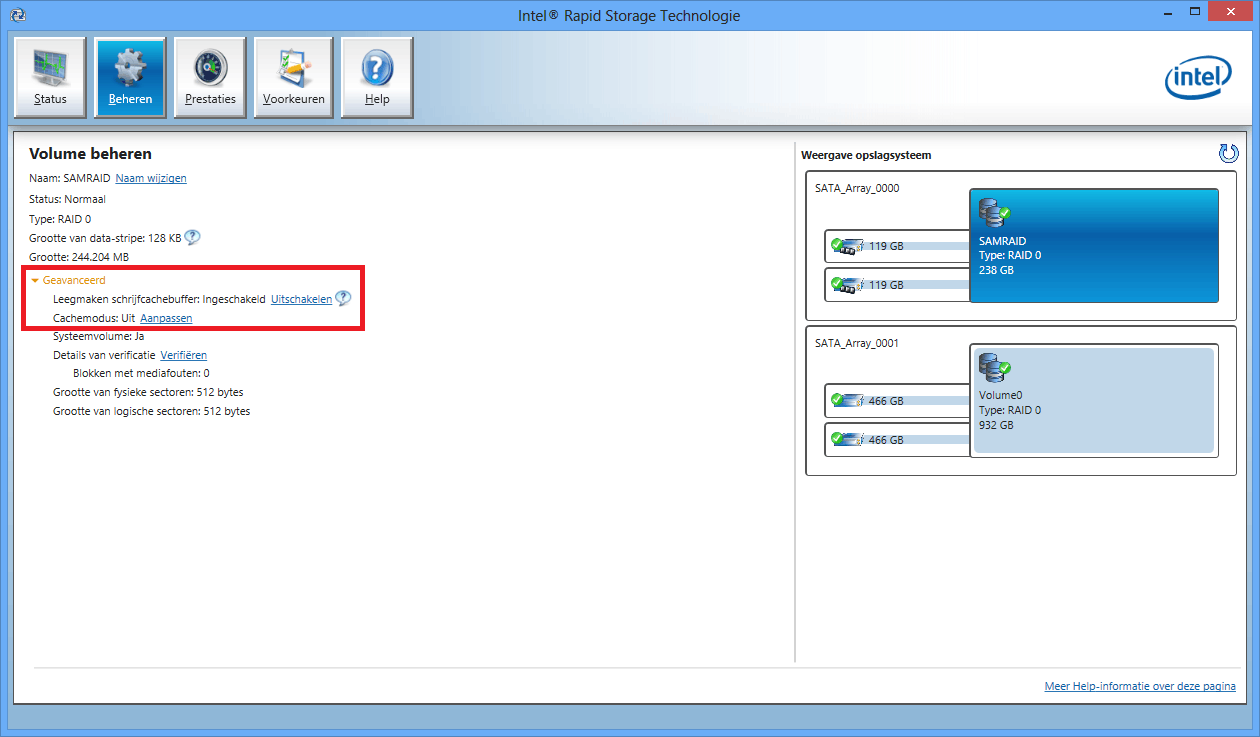The width and height of the screenshot is (1260, 737).
Task: Click the application icon in title bar
Action: [x=16, y=16]
